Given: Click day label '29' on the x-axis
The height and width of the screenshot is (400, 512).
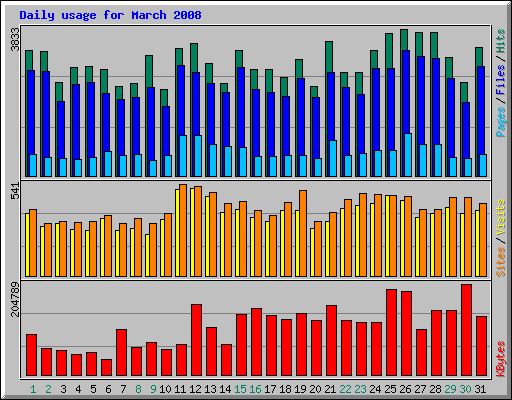Looking at the screenshot, I should point(450,389).
